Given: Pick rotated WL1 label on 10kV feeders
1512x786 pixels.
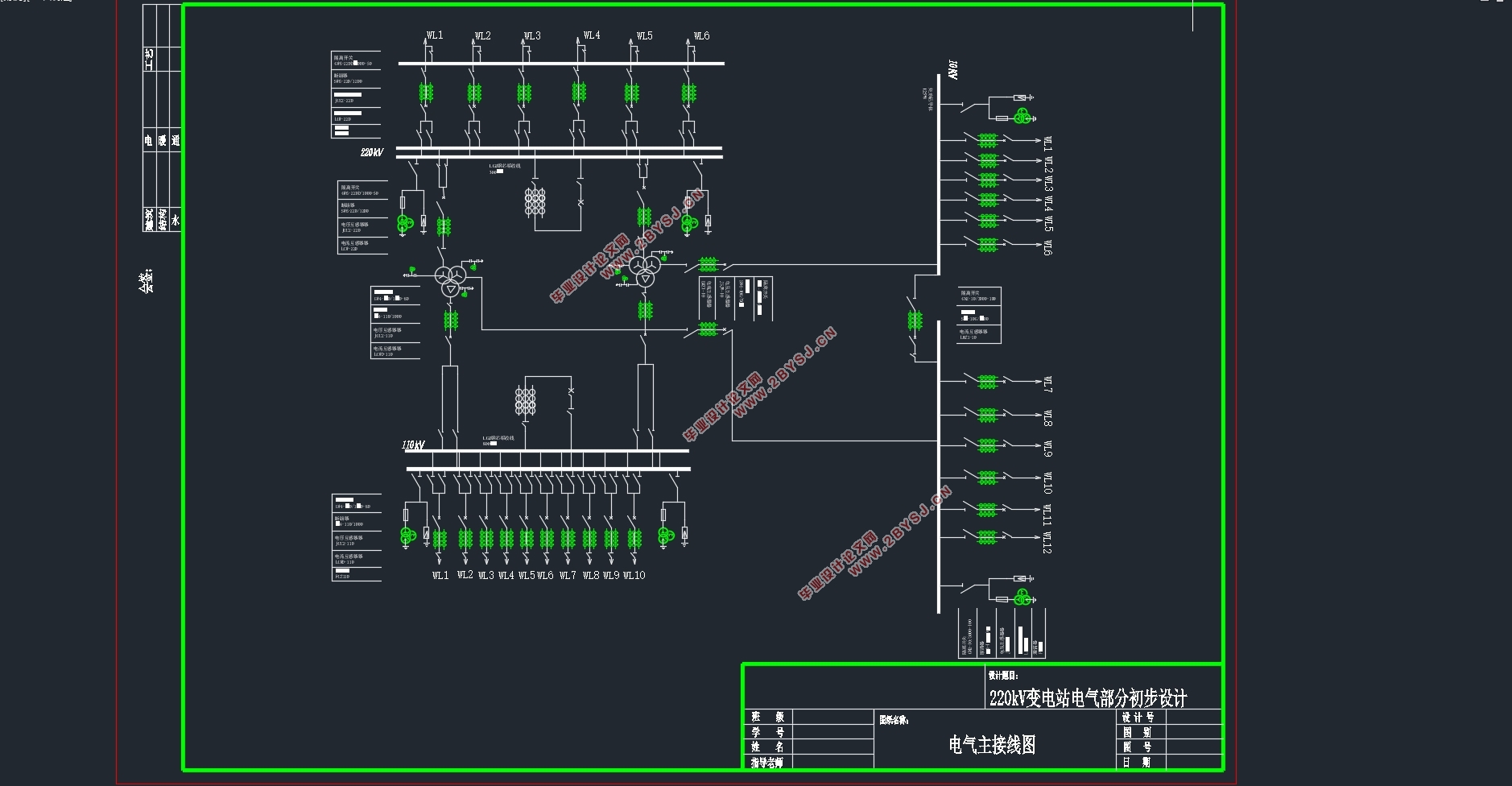Looking at the screenshot, I should 1047,144.
